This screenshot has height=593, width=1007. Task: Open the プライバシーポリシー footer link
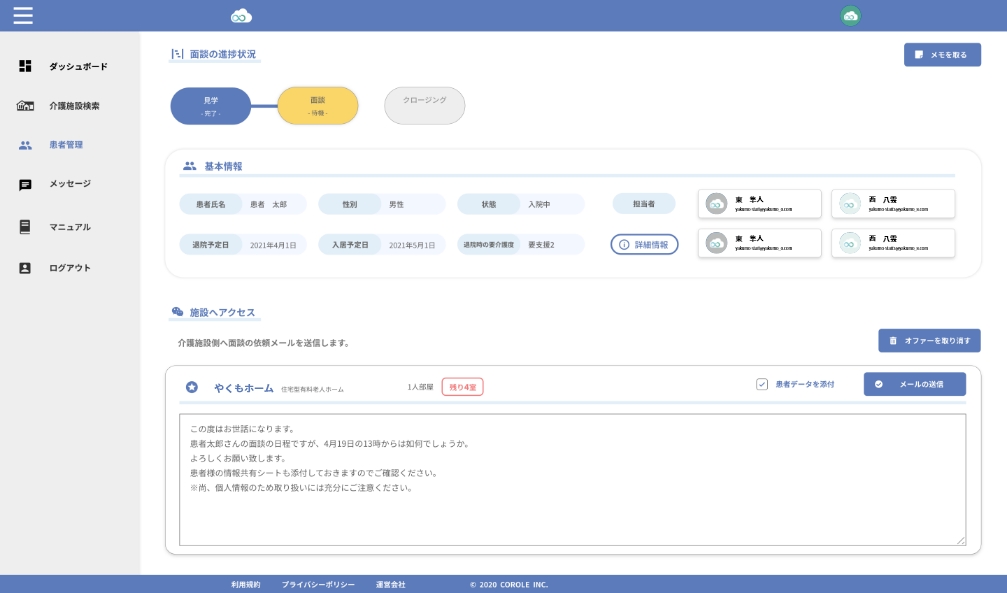coord(318,584)
